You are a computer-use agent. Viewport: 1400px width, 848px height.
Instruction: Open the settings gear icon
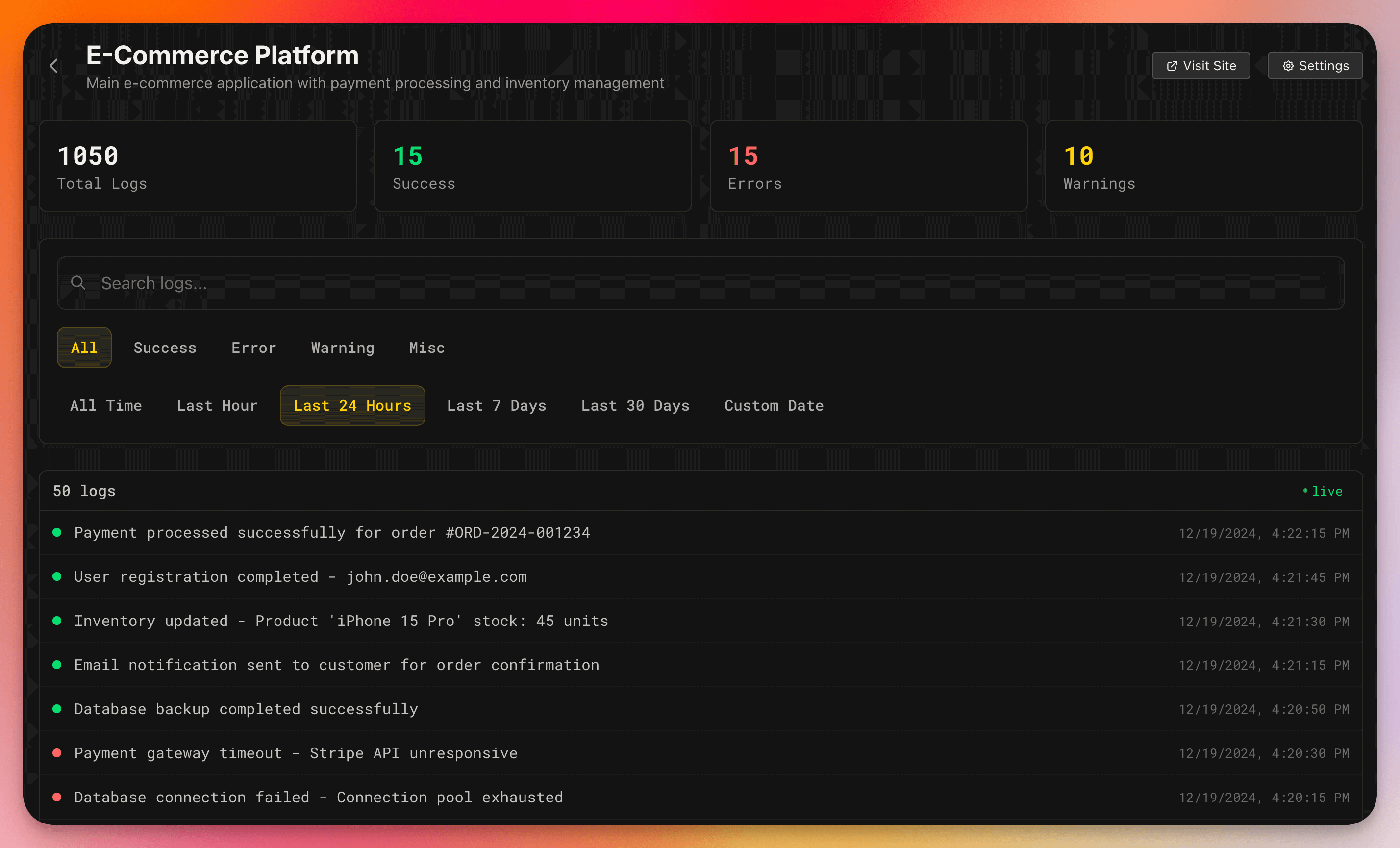tap(1289, 65)
